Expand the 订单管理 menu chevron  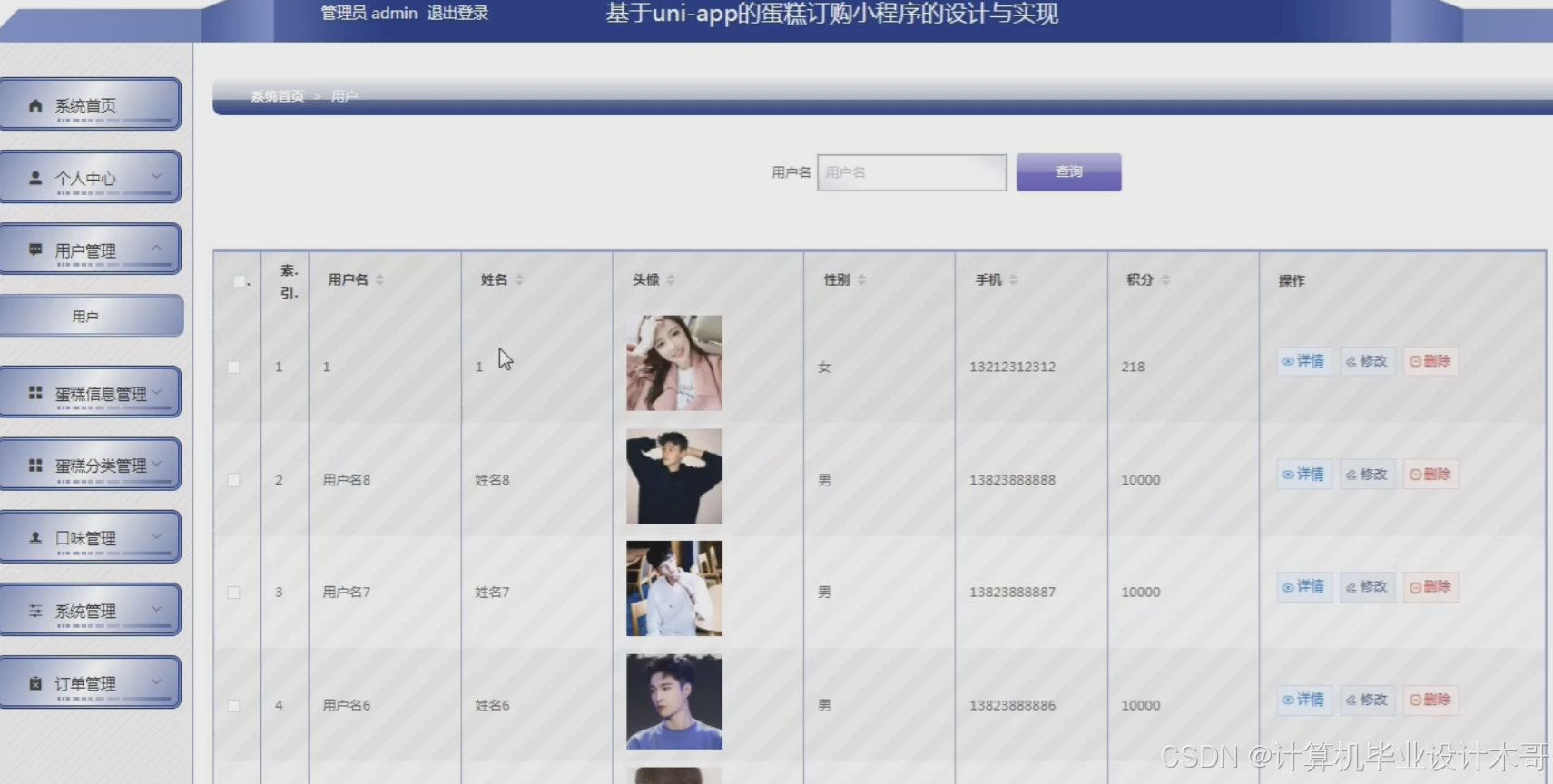pyautogui.click(x=156, y=681)
